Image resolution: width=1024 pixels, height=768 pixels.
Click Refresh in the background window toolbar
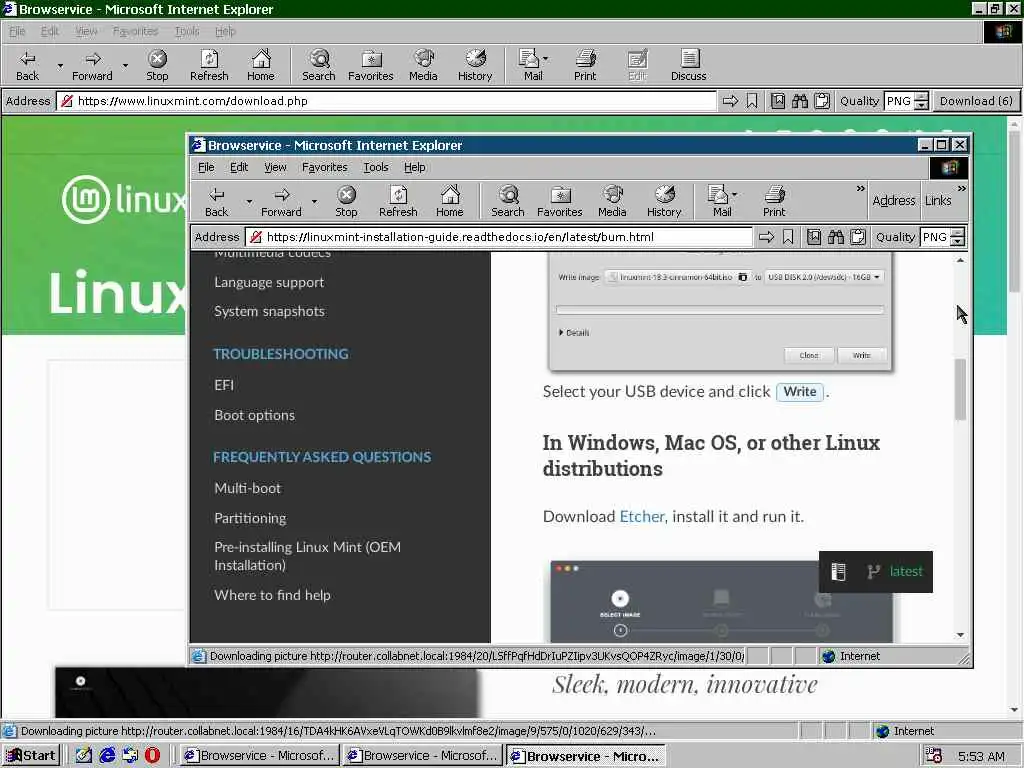pyautogui.click(x=209, y=65)
